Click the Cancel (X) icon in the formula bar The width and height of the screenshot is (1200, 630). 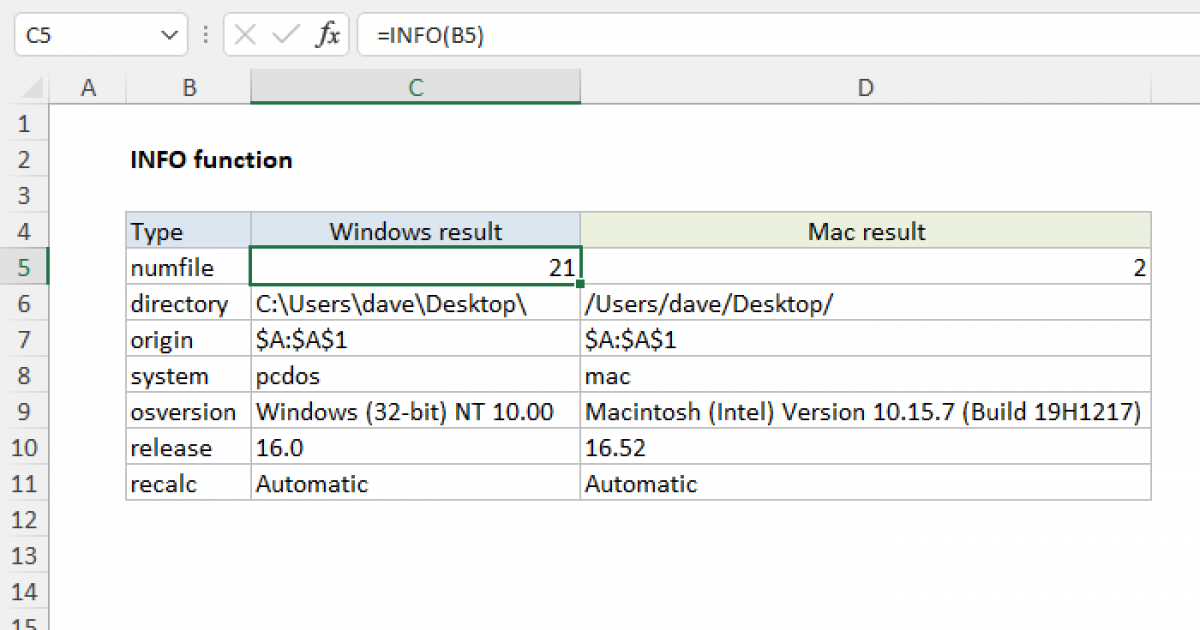[243, 34]
